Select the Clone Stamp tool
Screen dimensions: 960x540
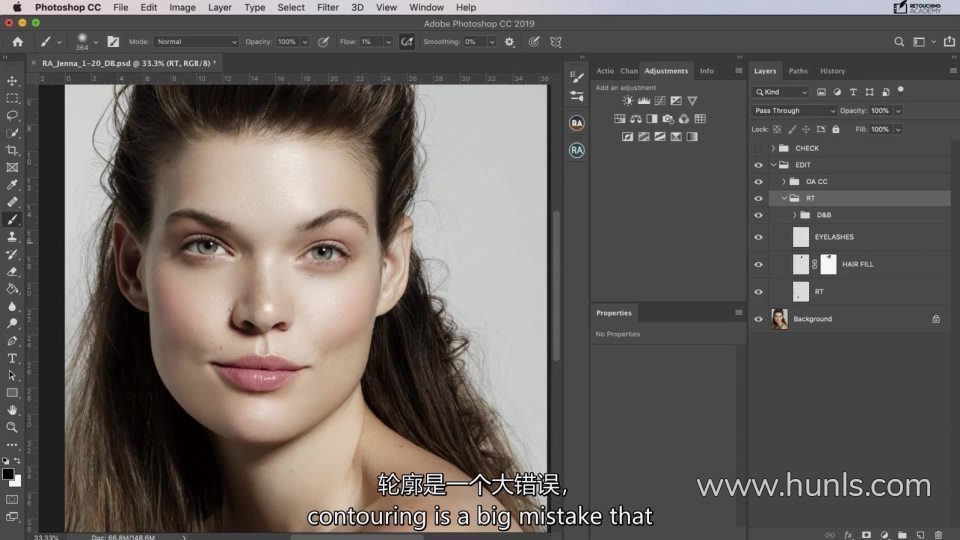(12, 236)
